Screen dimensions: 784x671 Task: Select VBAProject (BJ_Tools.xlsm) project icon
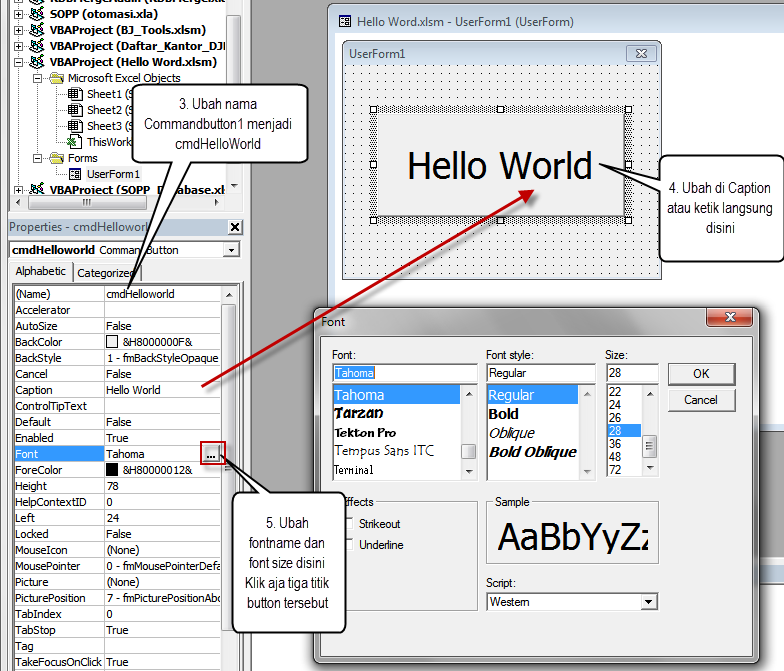pyautogui.click(x=39, y=30)
